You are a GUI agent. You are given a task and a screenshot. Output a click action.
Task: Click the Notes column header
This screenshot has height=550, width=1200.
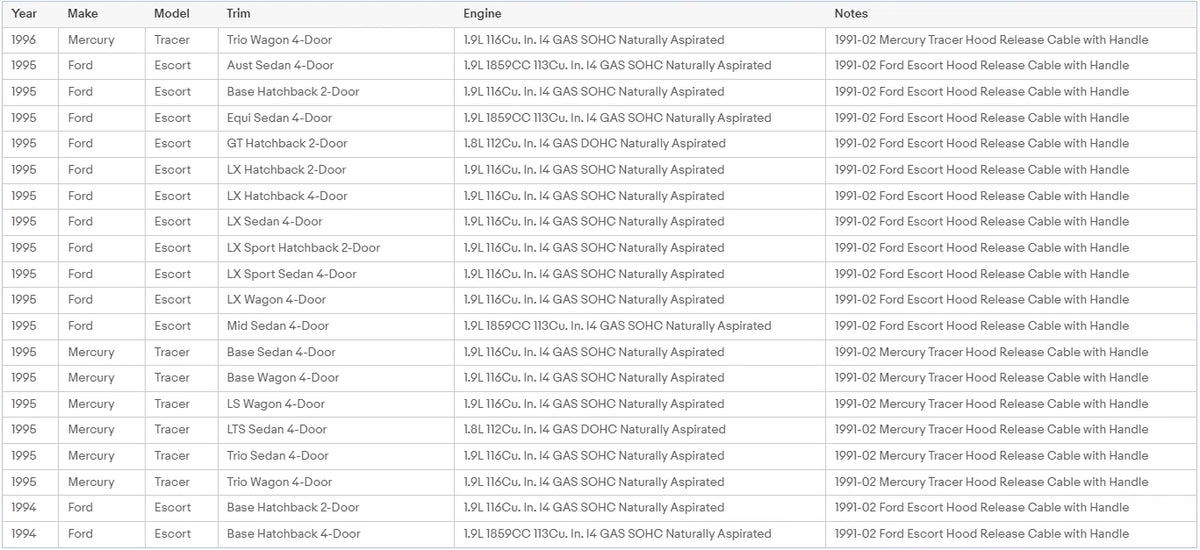[x=1011, y=14]
